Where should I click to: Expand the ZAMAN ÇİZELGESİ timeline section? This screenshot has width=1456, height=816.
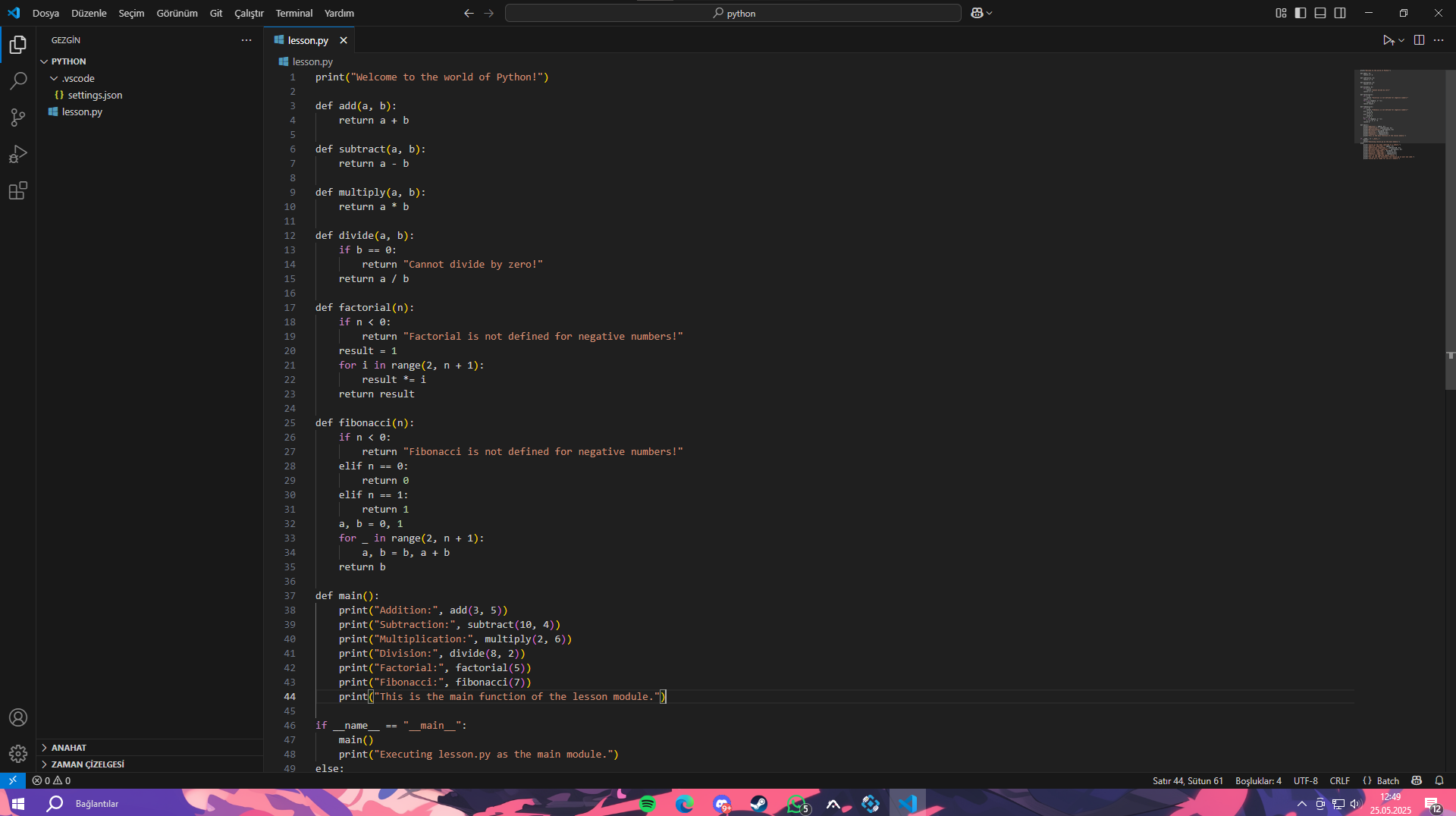[x=87, y=764]
